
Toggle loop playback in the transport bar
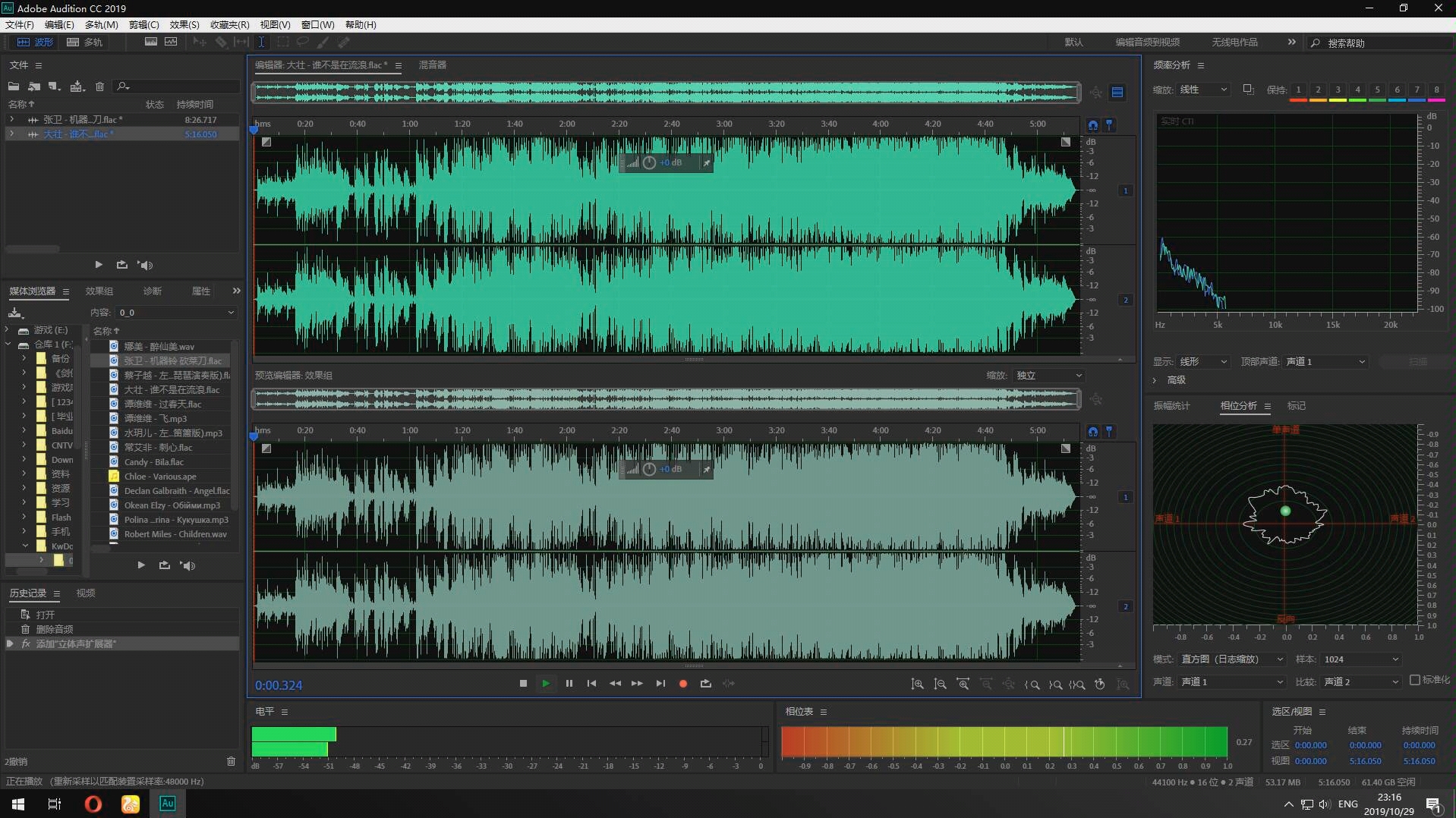(706, 684)
